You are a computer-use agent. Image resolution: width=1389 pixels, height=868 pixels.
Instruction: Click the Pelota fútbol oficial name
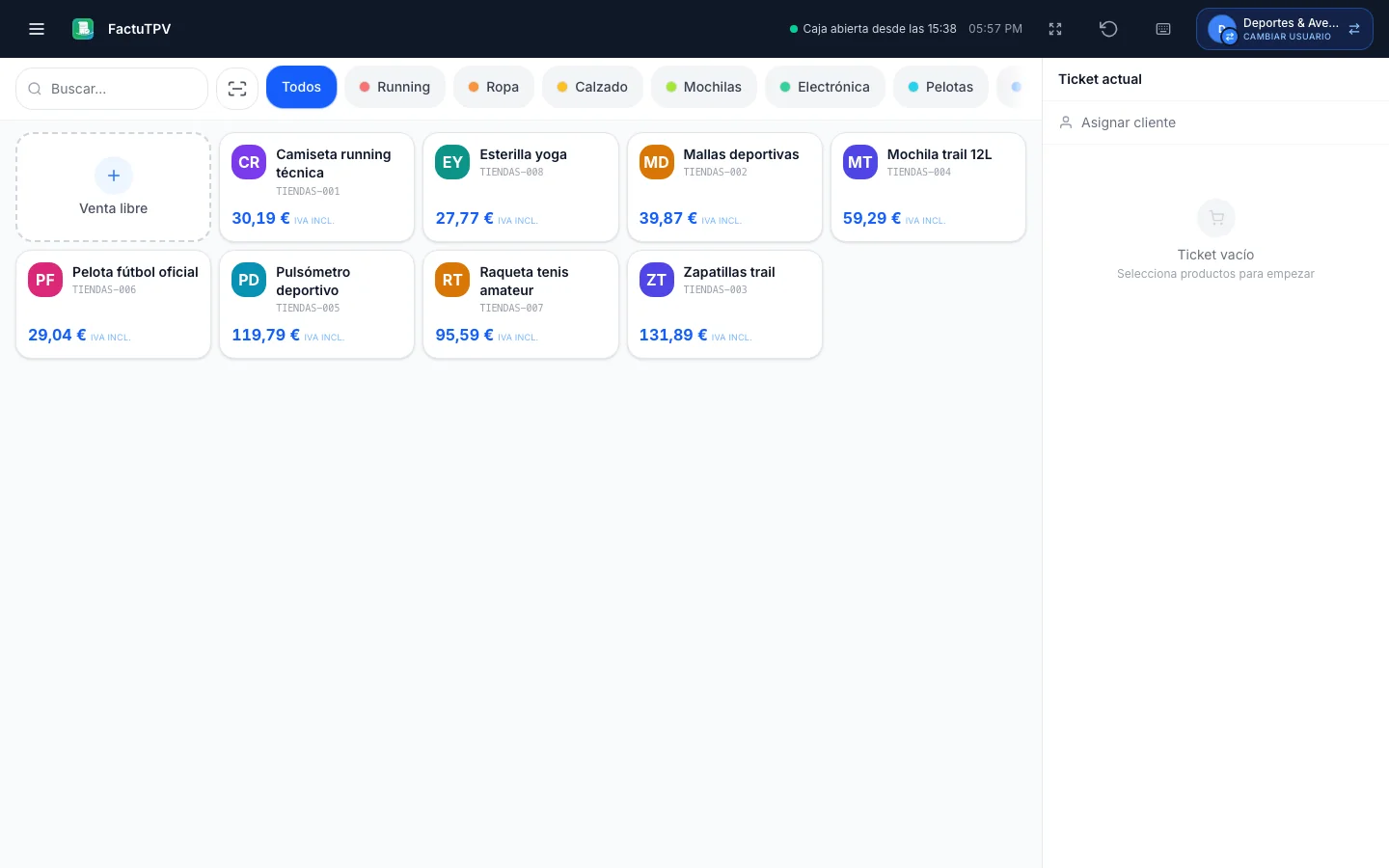[135, 272]
